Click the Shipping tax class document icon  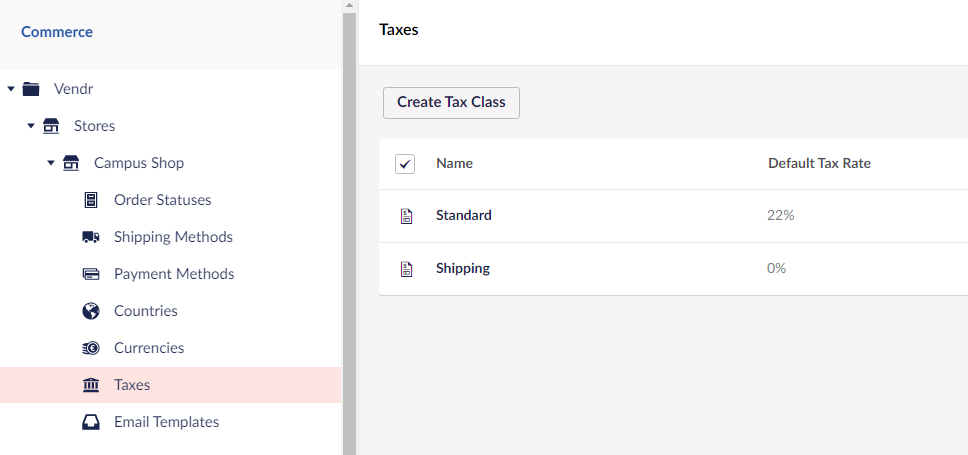tap(406, 269)
